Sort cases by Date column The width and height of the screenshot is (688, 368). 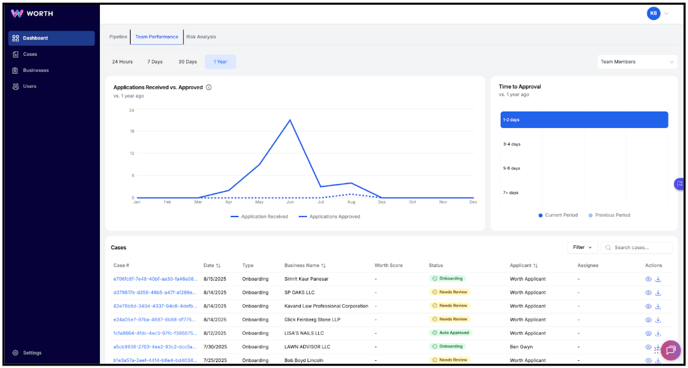tap(212, 265)
